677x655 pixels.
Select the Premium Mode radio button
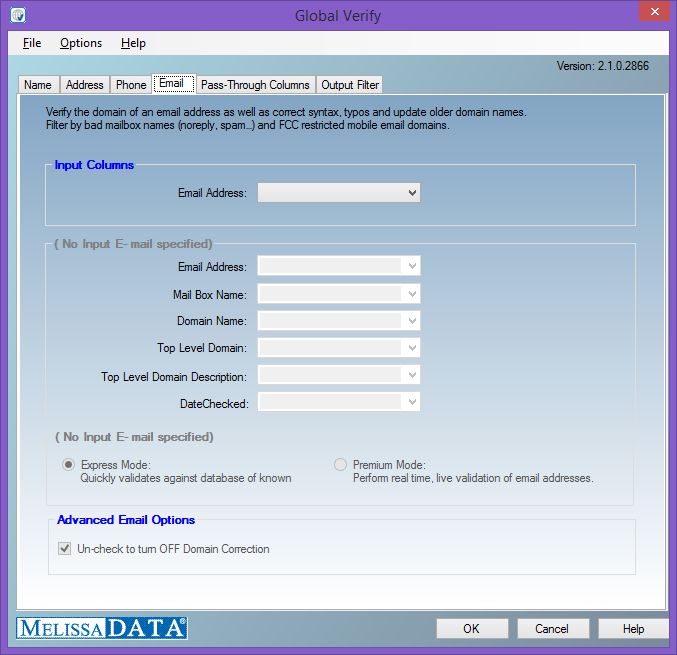point(340,465)
